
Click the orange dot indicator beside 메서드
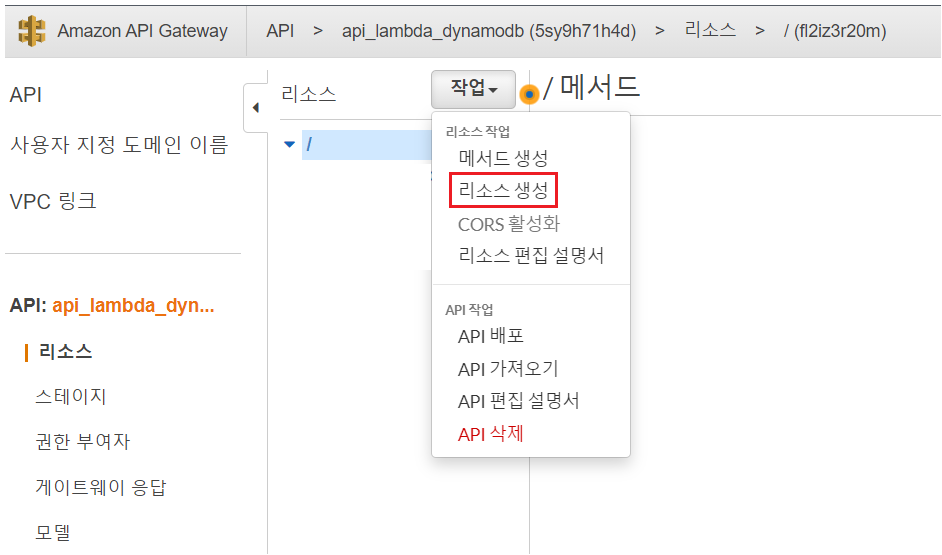click(x=529, y=94)
